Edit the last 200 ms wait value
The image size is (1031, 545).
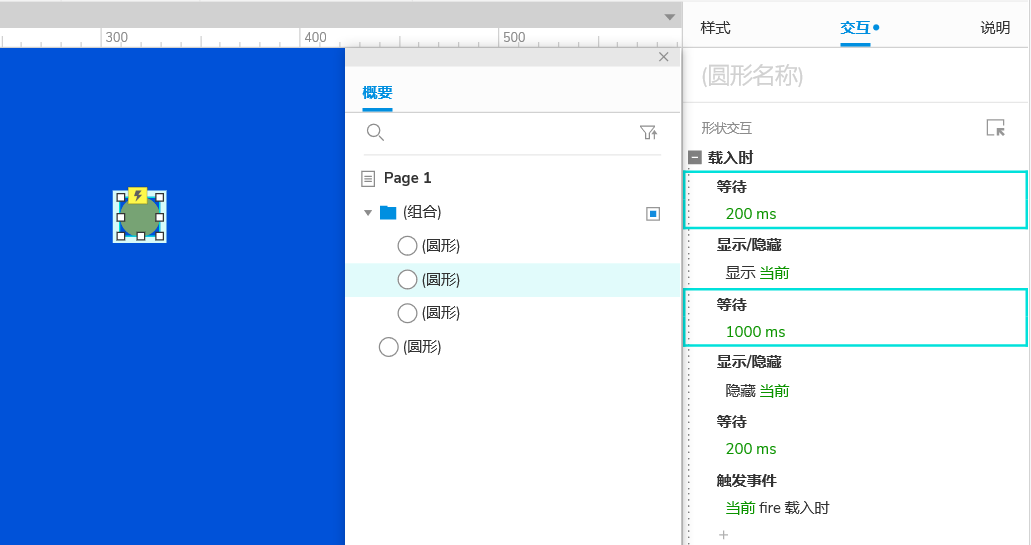pyautogui.click(x=751, y=449)
